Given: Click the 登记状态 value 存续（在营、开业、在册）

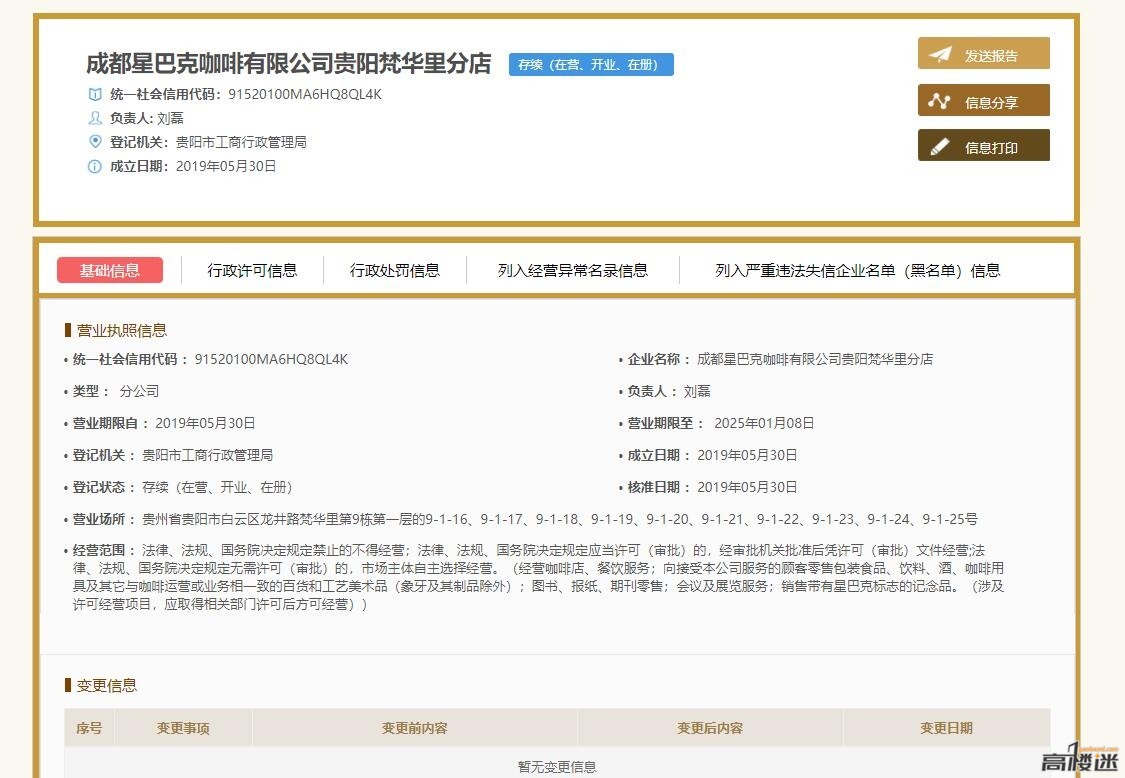Looking at the screenshot, I should 217,487.
